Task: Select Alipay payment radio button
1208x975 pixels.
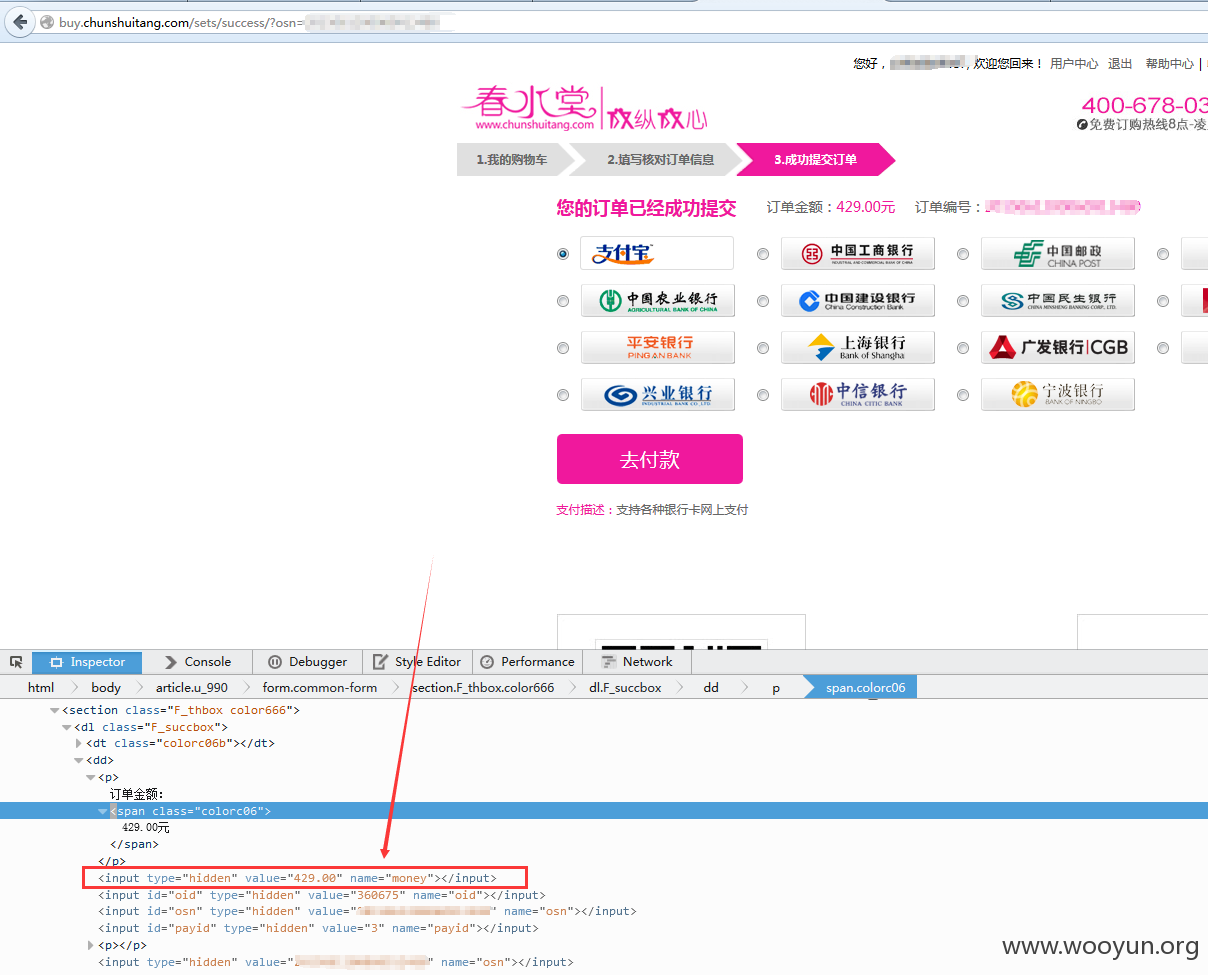Action: coord(563,254)
